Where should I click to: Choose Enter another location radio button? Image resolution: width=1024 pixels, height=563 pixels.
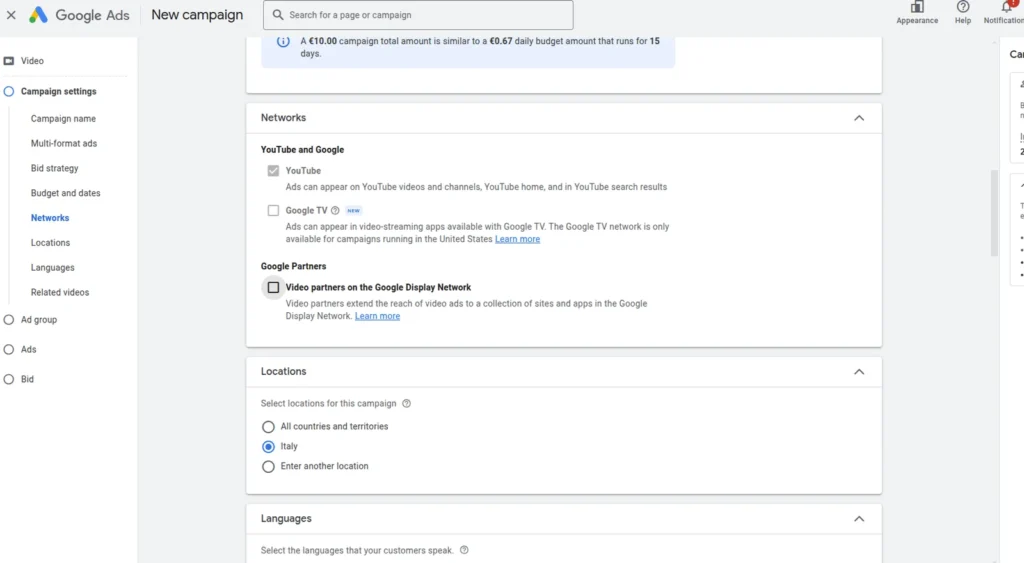268,467
